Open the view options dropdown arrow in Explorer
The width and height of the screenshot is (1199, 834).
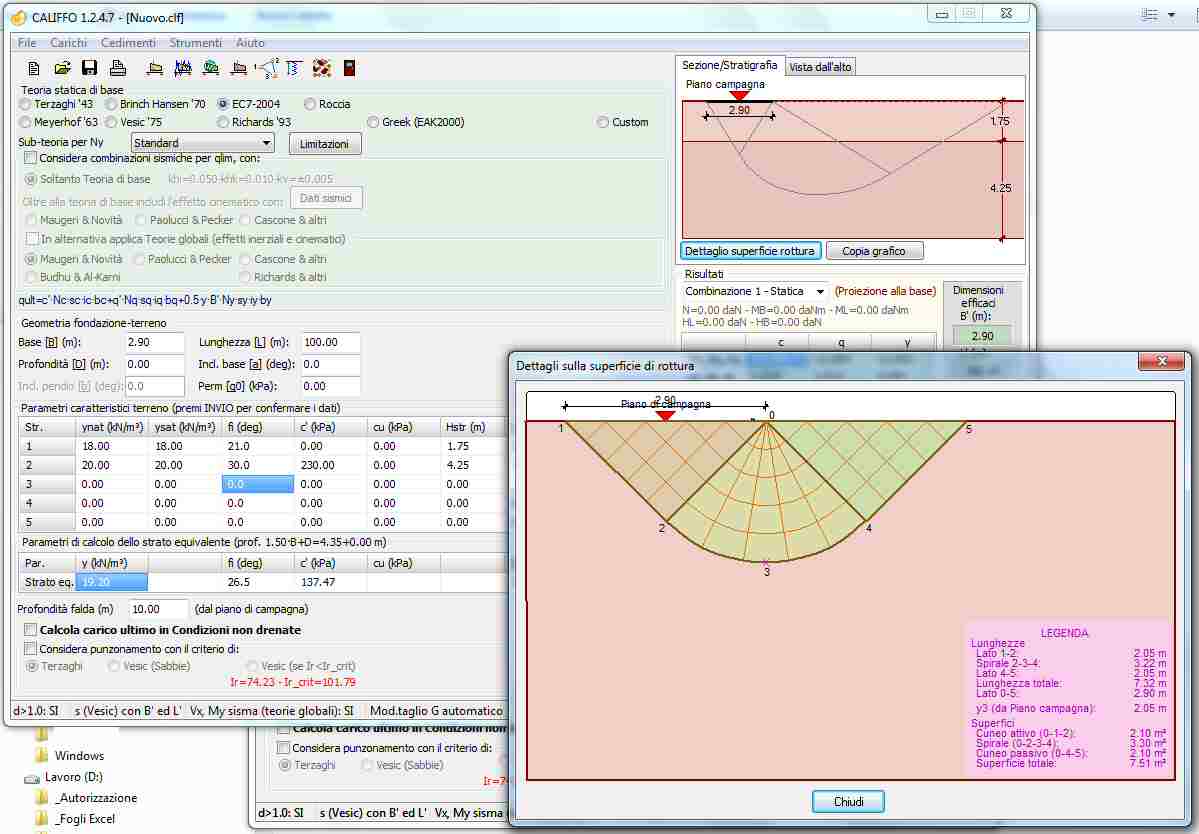pyautogui.click(x=1171, y=15)
